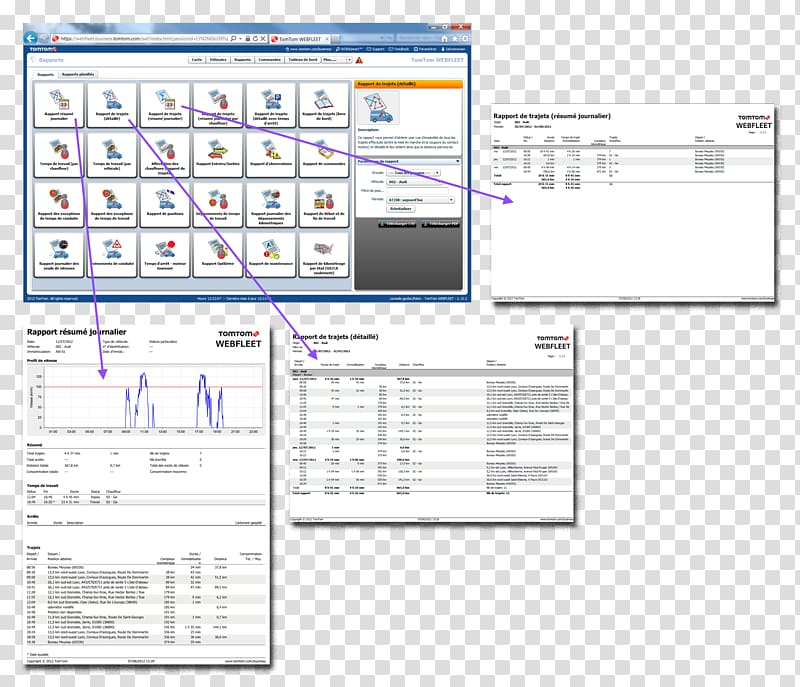Select Rapport de début et fin de travail
The image size is (800, 687).
[x=324, y=205]
